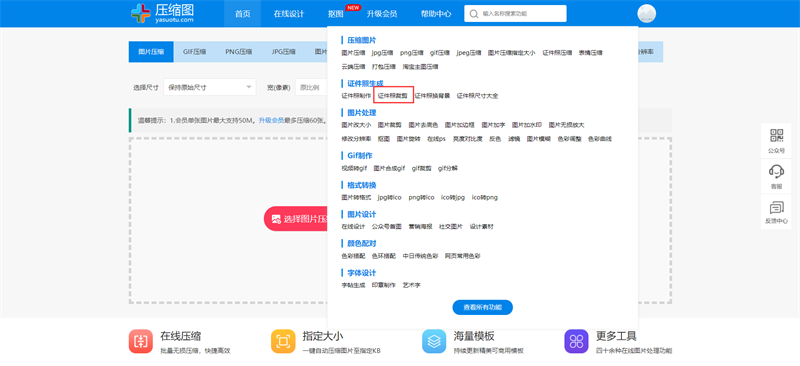Open 升级会员 in the top navigation
Image resolution: width=800 pixels, height=366 pixels.
click(x=382, y=14)
